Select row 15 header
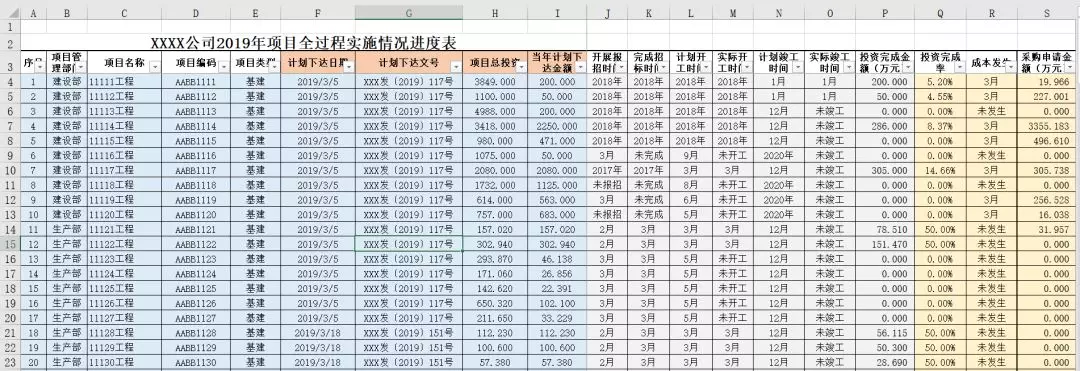The height and width of the screenshot is (371, 1080). [x=10, y=244]
